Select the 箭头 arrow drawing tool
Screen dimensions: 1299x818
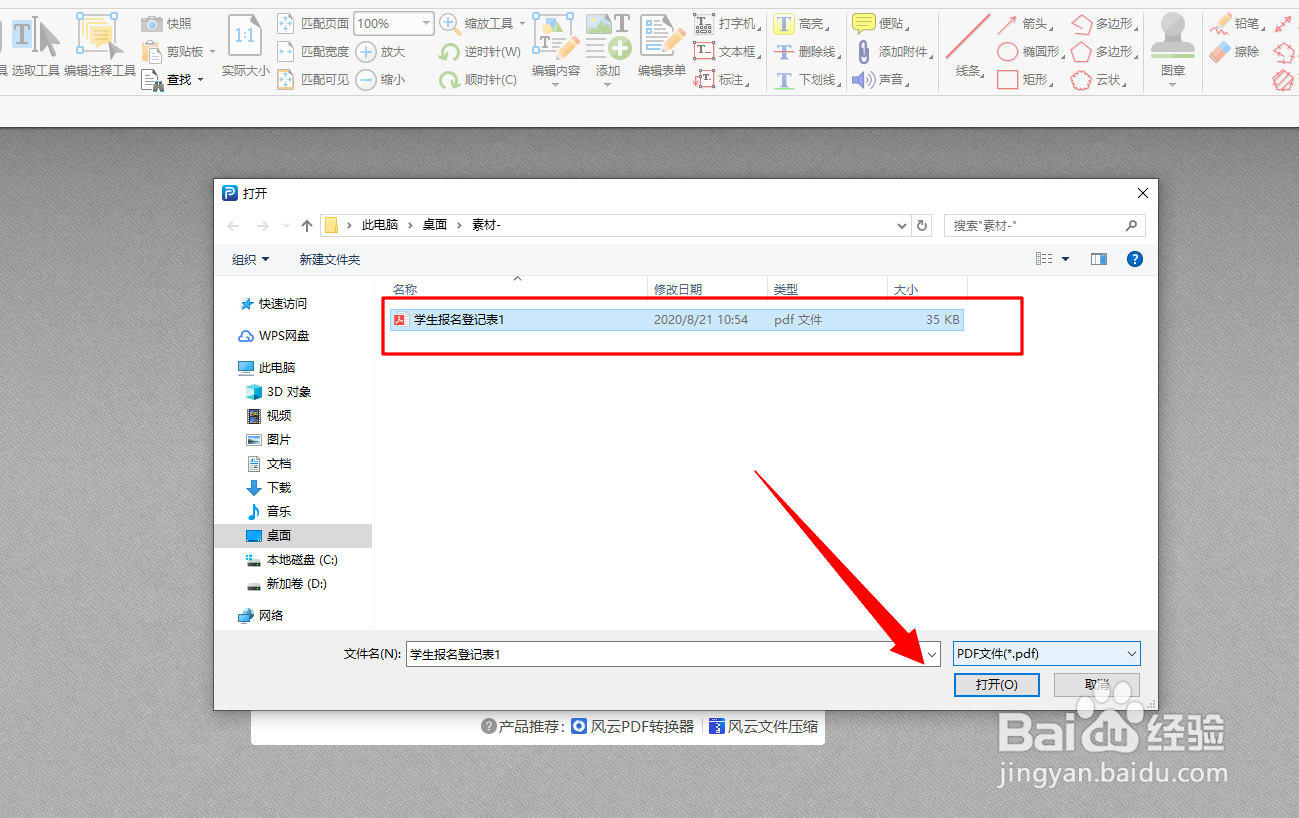(1027, 23)
